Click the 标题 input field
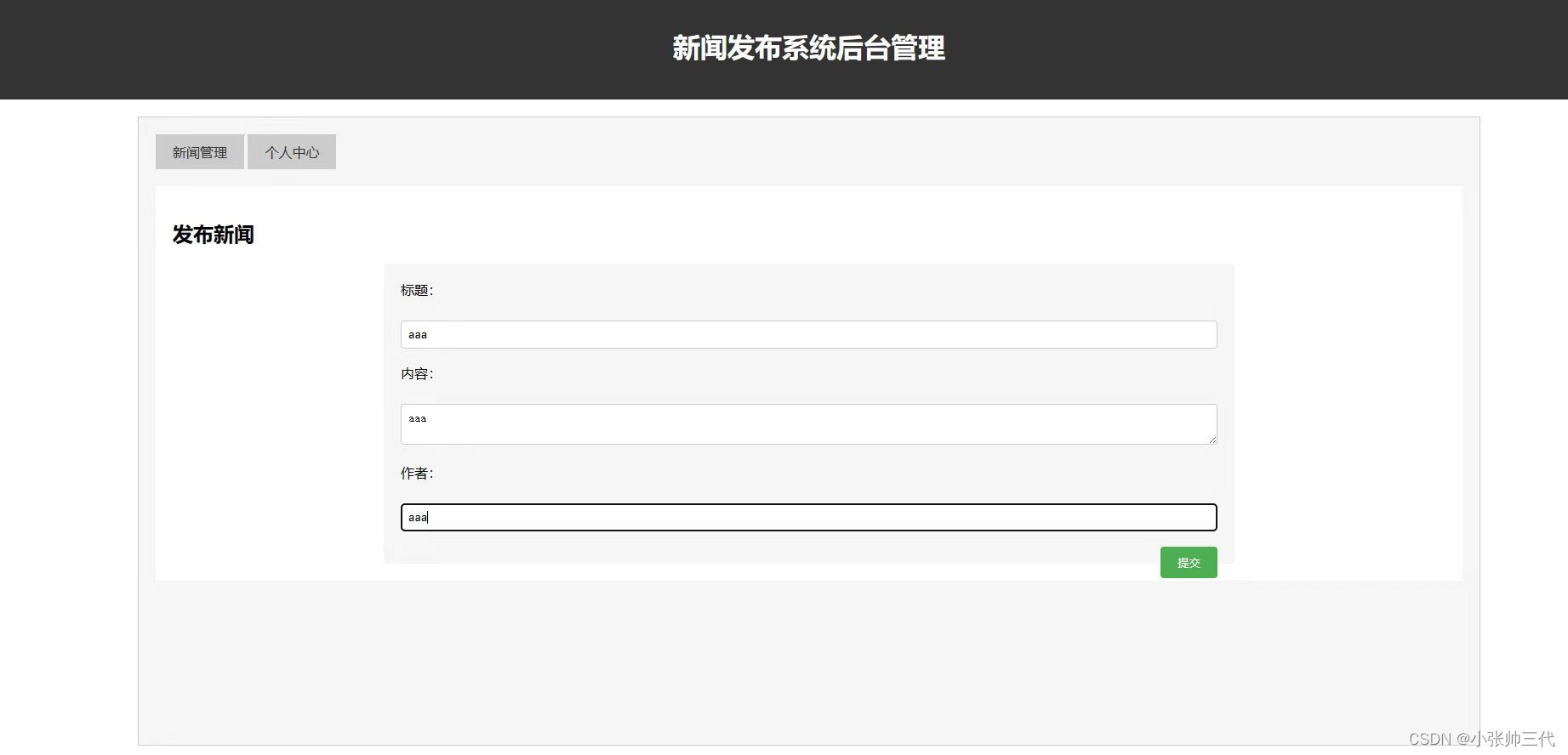This screenshot has width=1568, height=755. [808, 334]
